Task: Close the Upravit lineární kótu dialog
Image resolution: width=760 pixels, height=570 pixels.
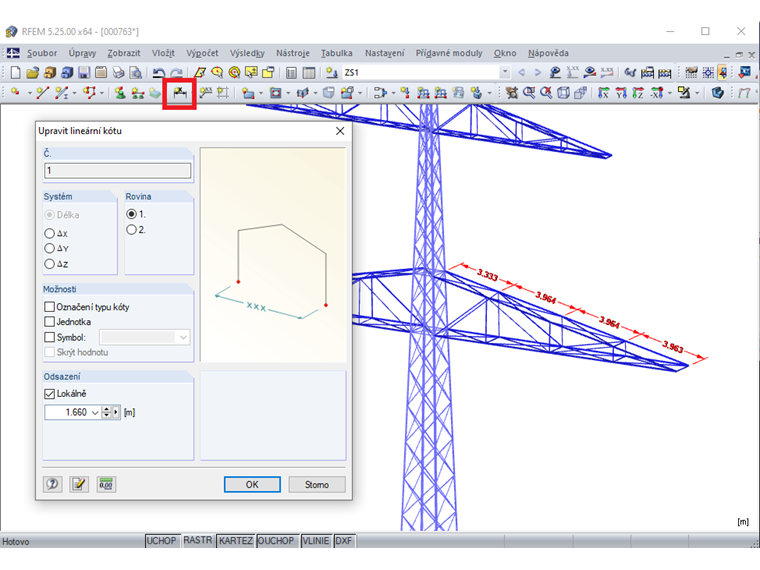Action: click(x=340, y=131)
